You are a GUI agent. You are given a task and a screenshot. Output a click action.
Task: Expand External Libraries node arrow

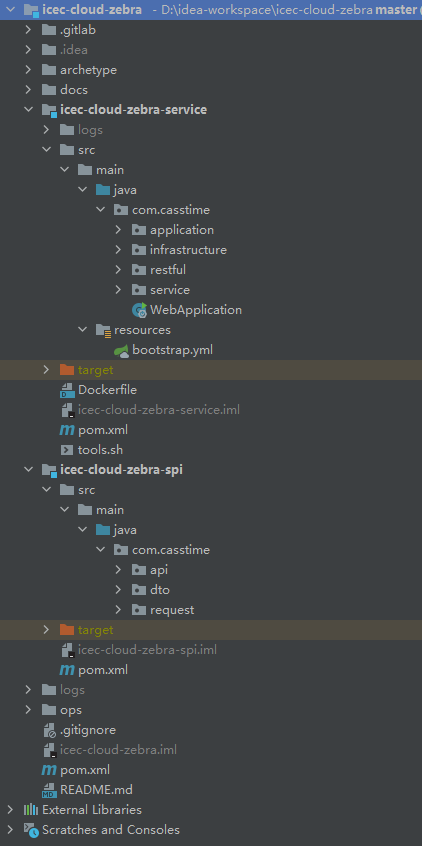pyautogui.click(x=10, y=810)
